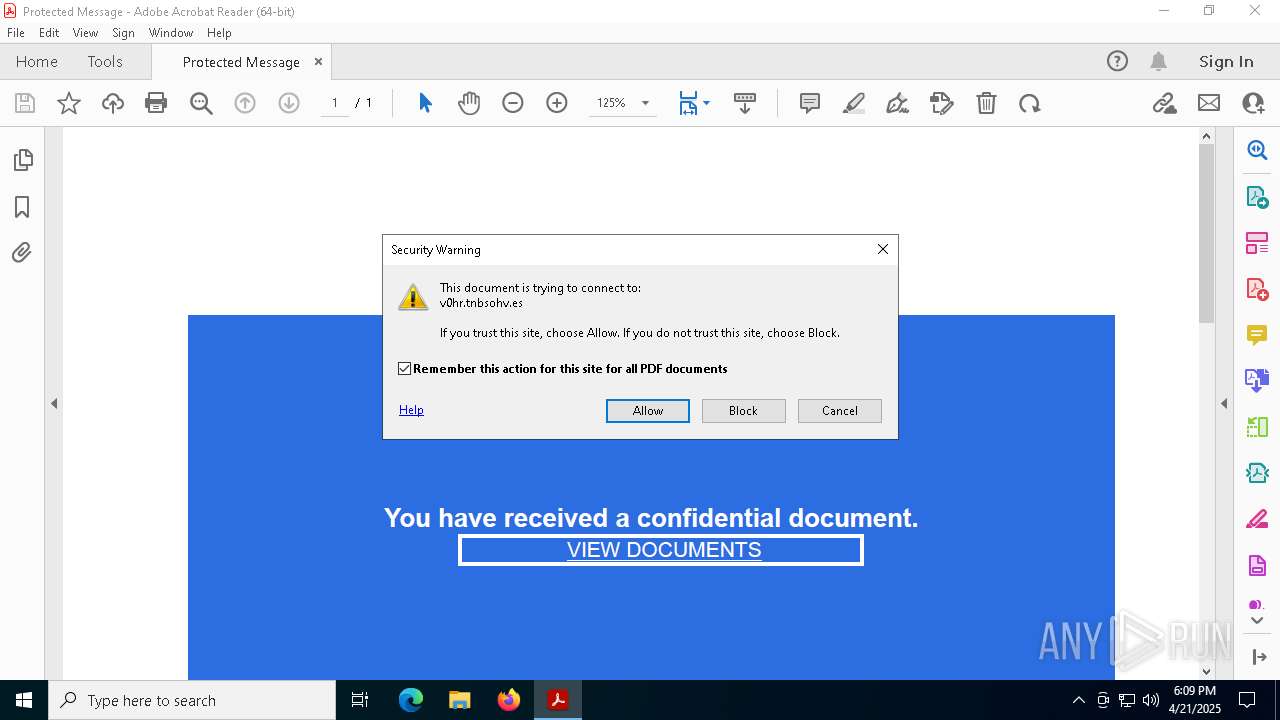Go to next page arrow
The image size is (1280, 720).
289,103
